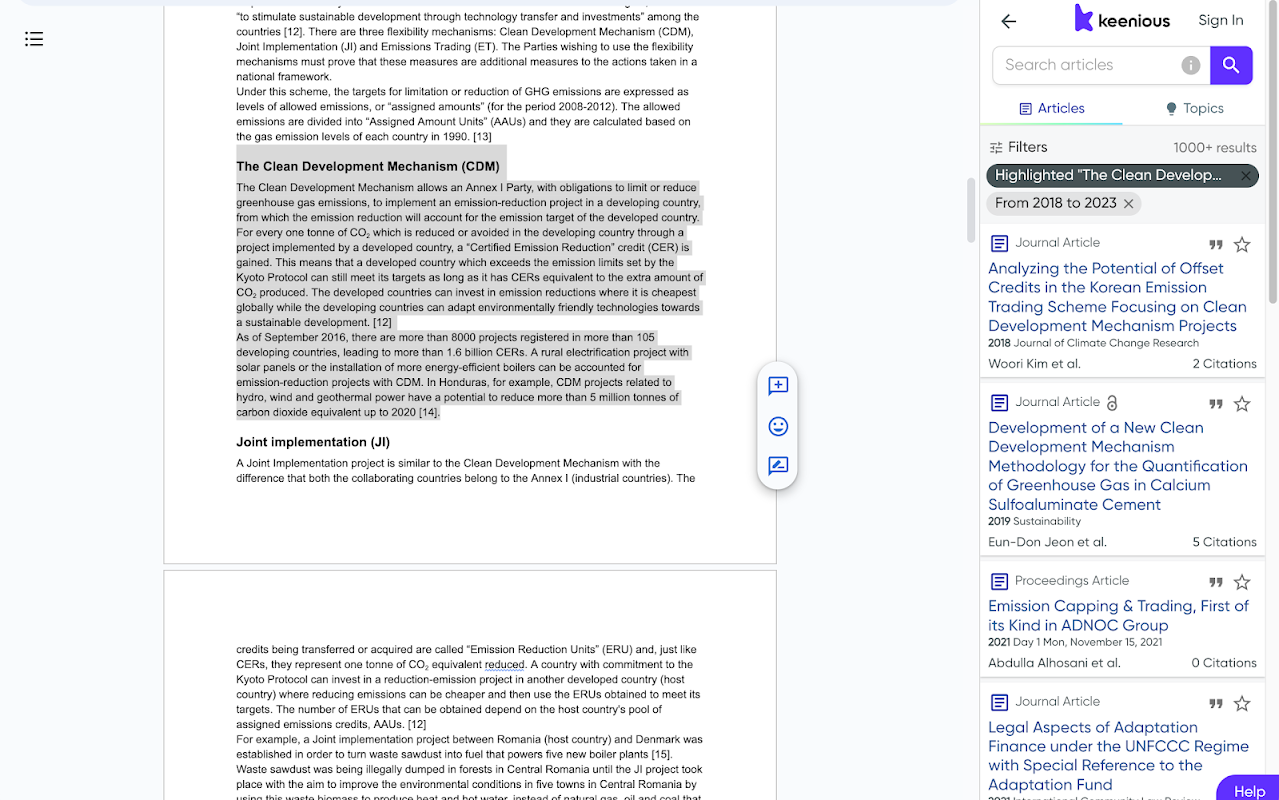Click the heading "The Clean Development Mechanism (CDM)"
1279x800 pixels.
[x=368, y=166]
